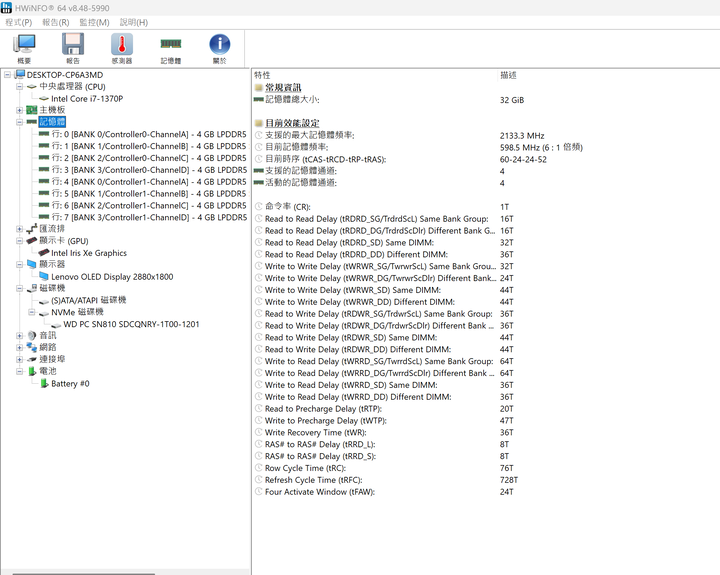Select Intel Iris Xe Graphics GPU item
The image size is (720, 575).
[x=89, y=253]
